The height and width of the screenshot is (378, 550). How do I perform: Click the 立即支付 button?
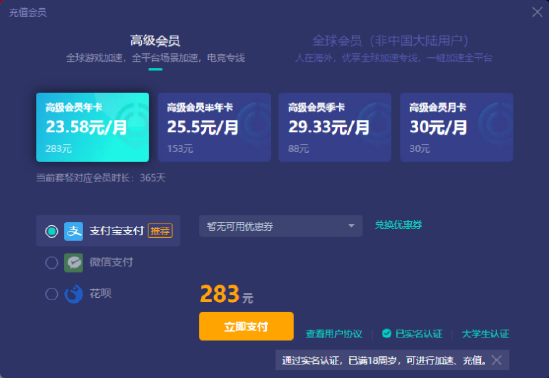click(246, 326)
